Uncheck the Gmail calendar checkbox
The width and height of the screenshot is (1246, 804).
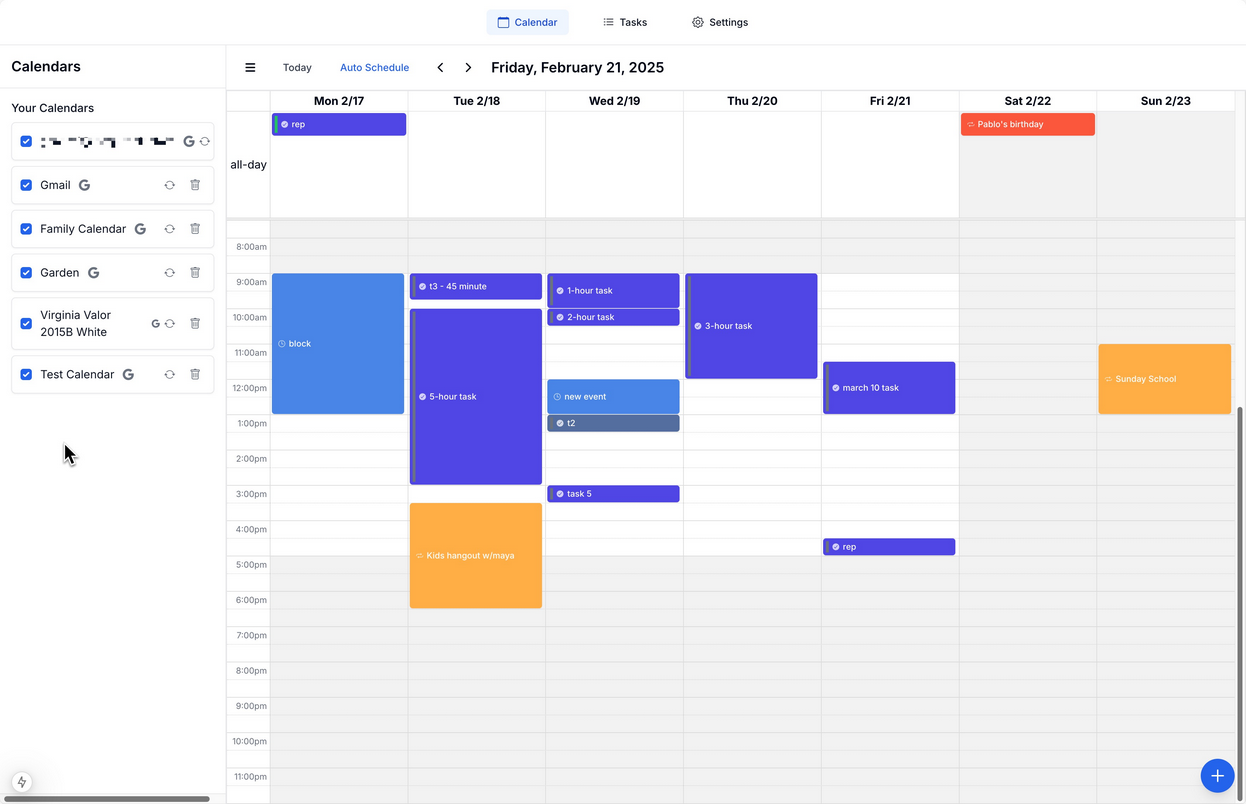point(26,185)
